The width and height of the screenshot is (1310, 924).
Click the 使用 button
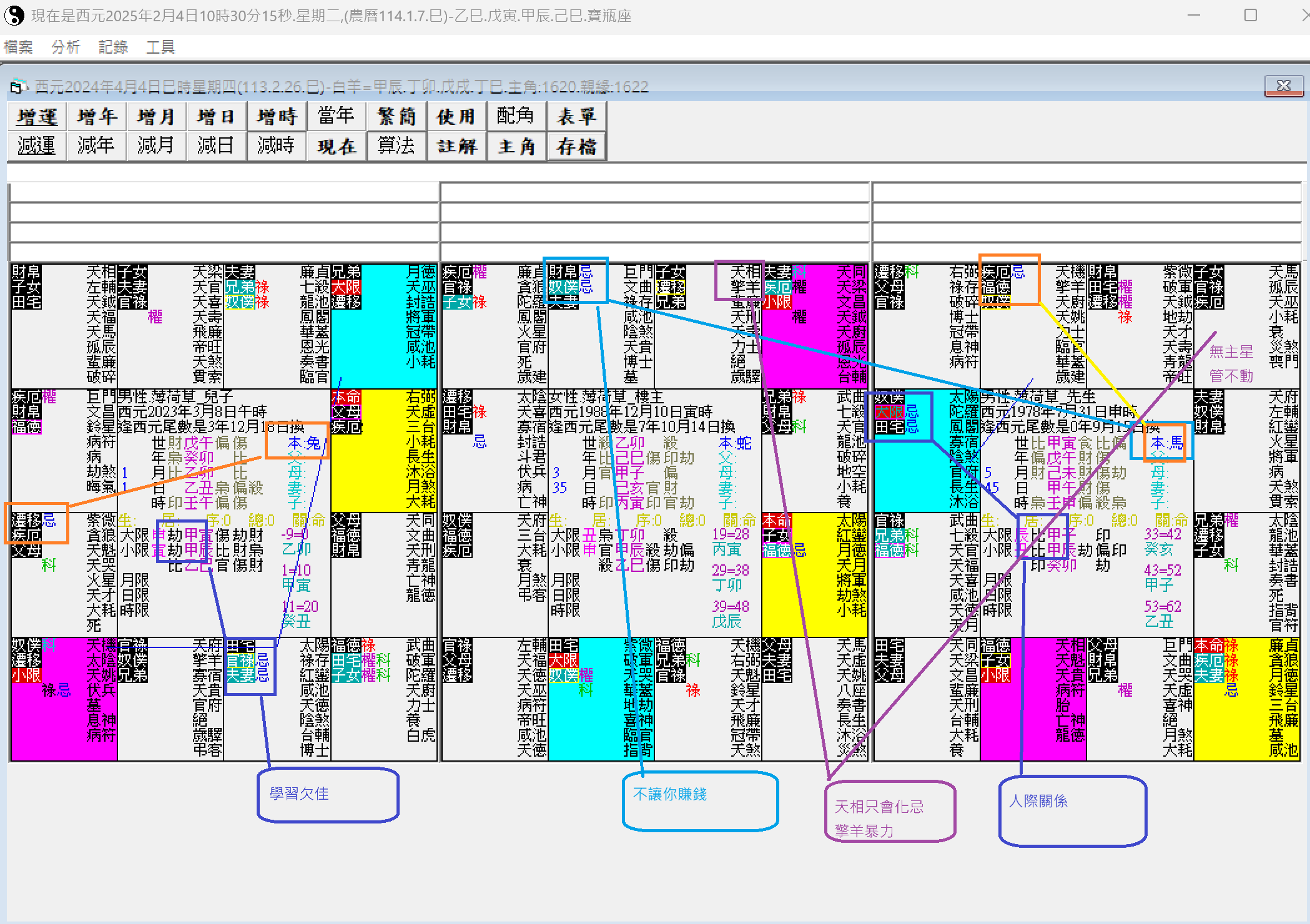[456, 116]
